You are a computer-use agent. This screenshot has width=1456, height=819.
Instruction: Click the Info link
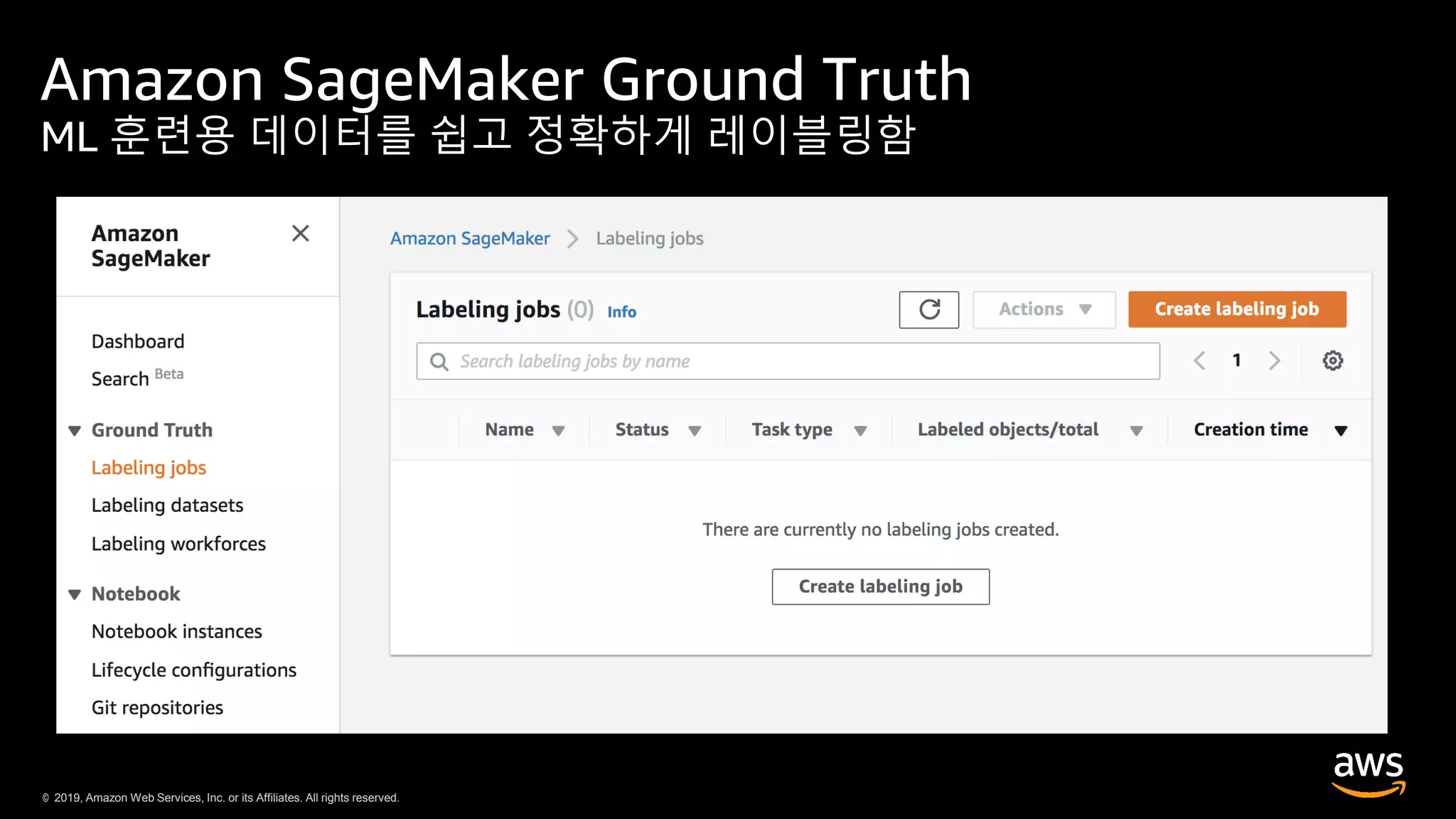[621, 312]
